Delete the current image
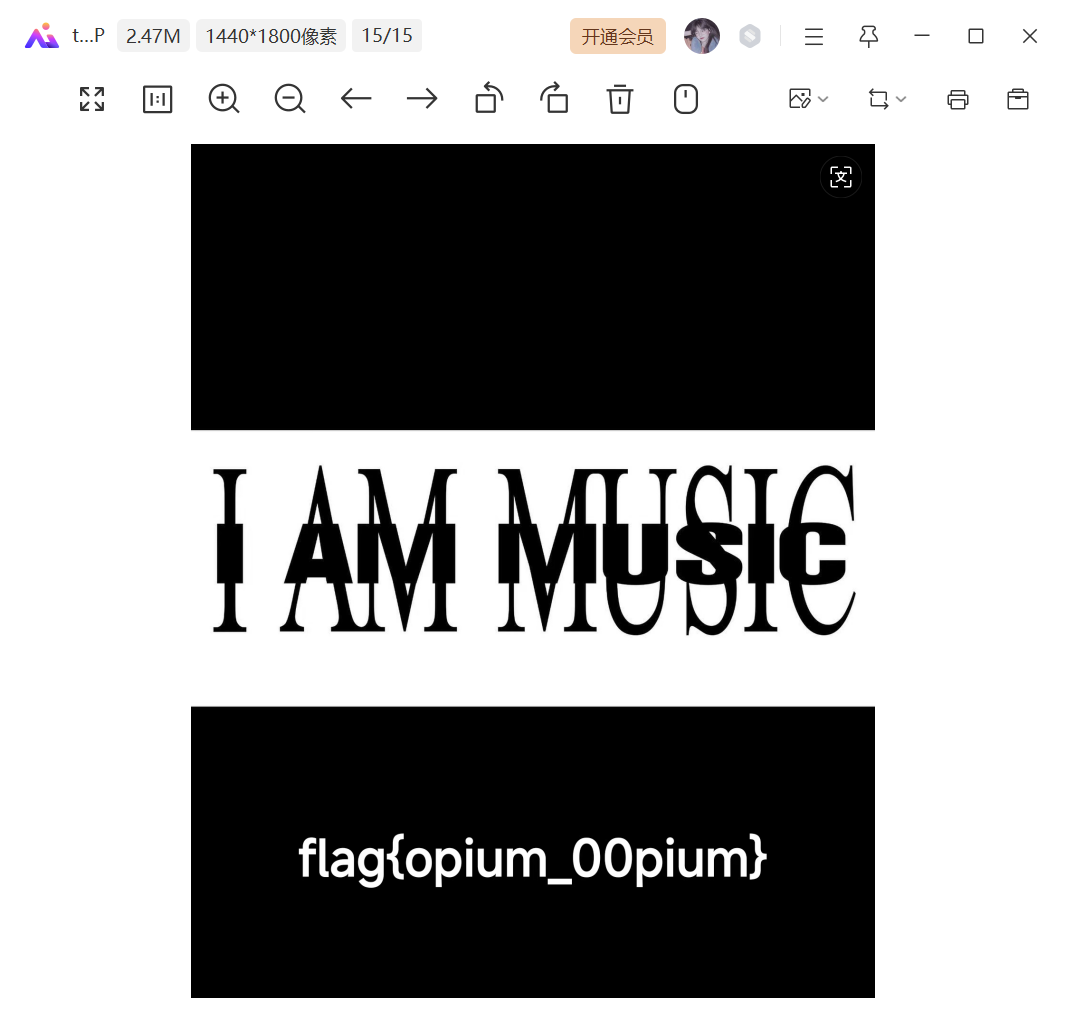Screen dimensions: 1066x1032 click(x=619, y=99)
